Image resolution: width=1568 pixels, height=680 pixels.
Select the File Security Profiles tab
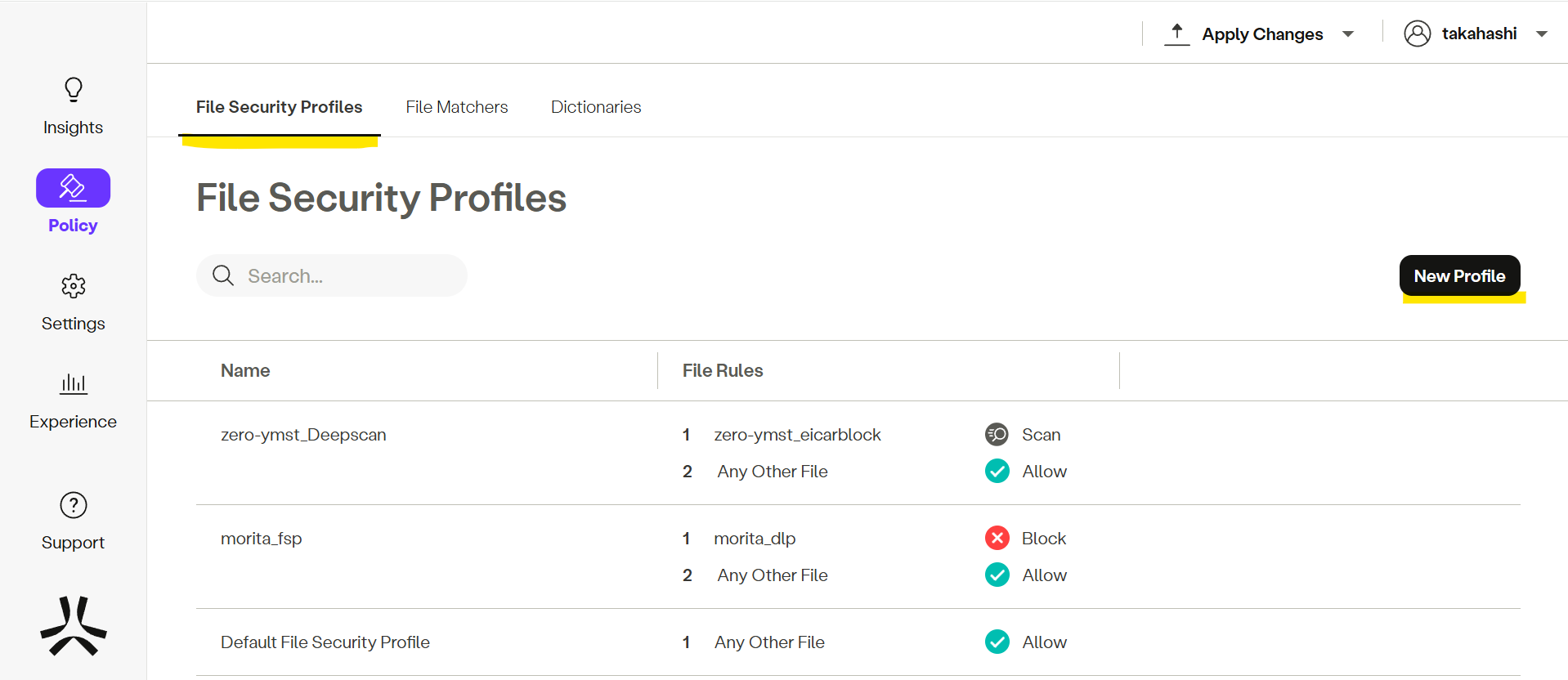[x=279, y=107]
